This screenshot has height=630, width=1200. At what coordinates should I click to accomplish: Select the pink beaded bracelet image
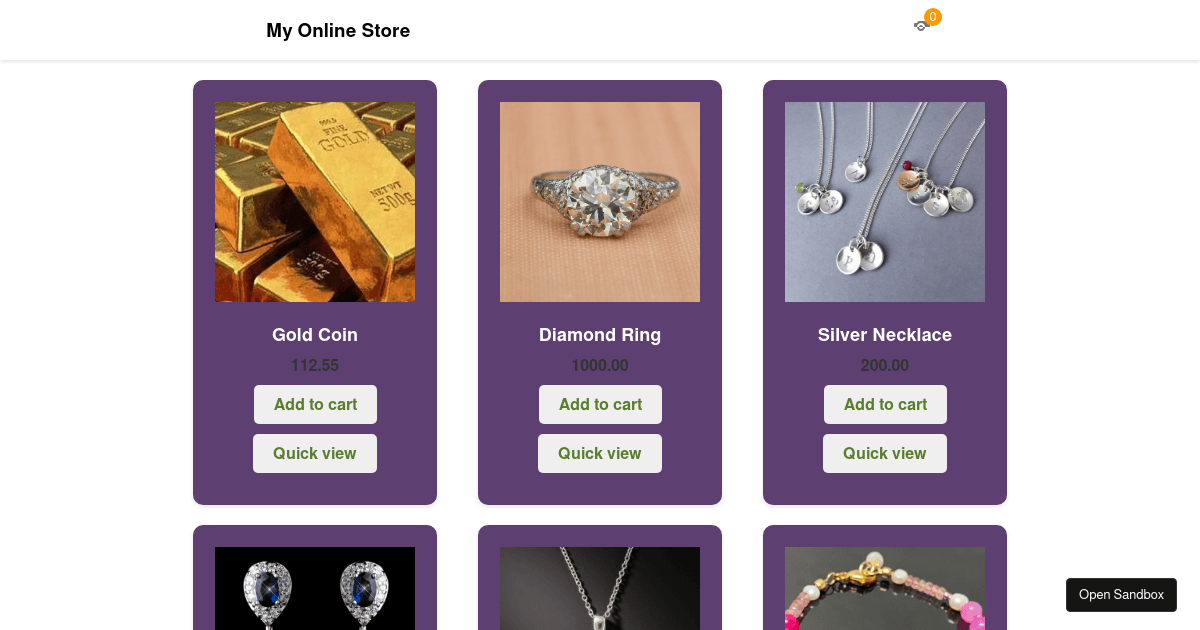coord(885,588)
